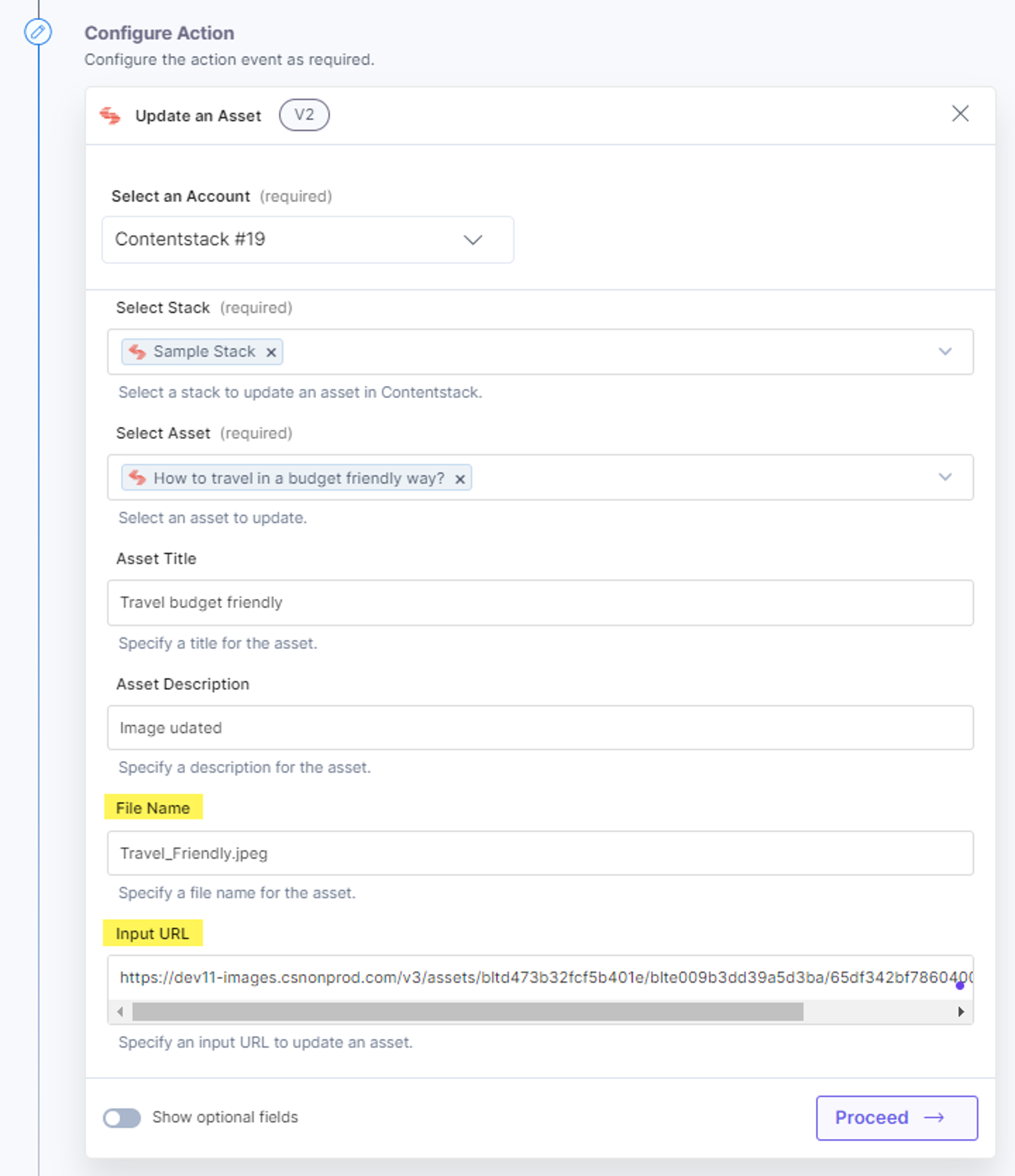Close the Update an Asset panel
Image resolution: width=1015 pixels, height=1176 pixels.
[x=960, y=113]
